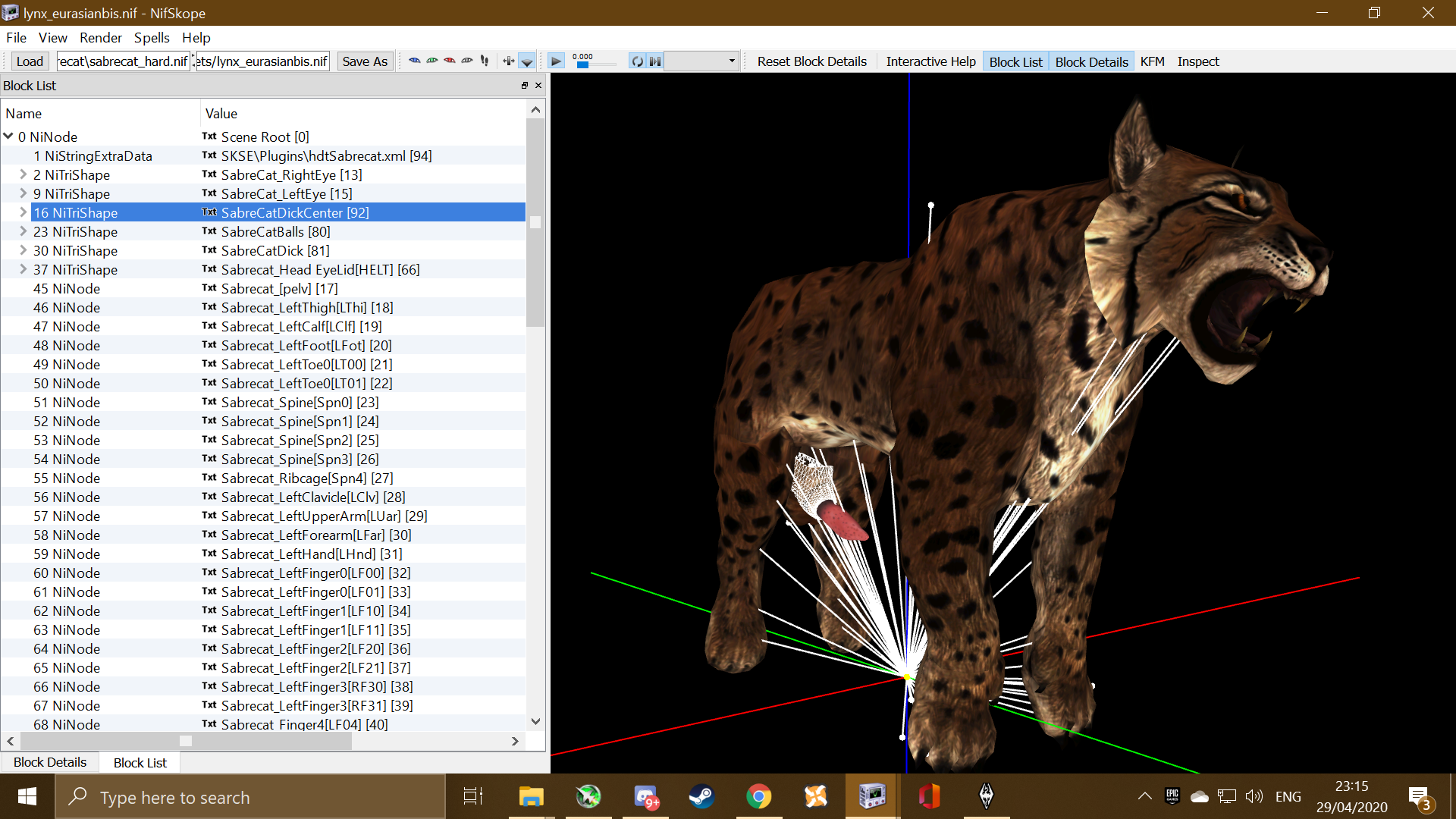Open the animation sequence dropdown
This screenshot has width=1456, height=819.
click(x=701, y=61)
